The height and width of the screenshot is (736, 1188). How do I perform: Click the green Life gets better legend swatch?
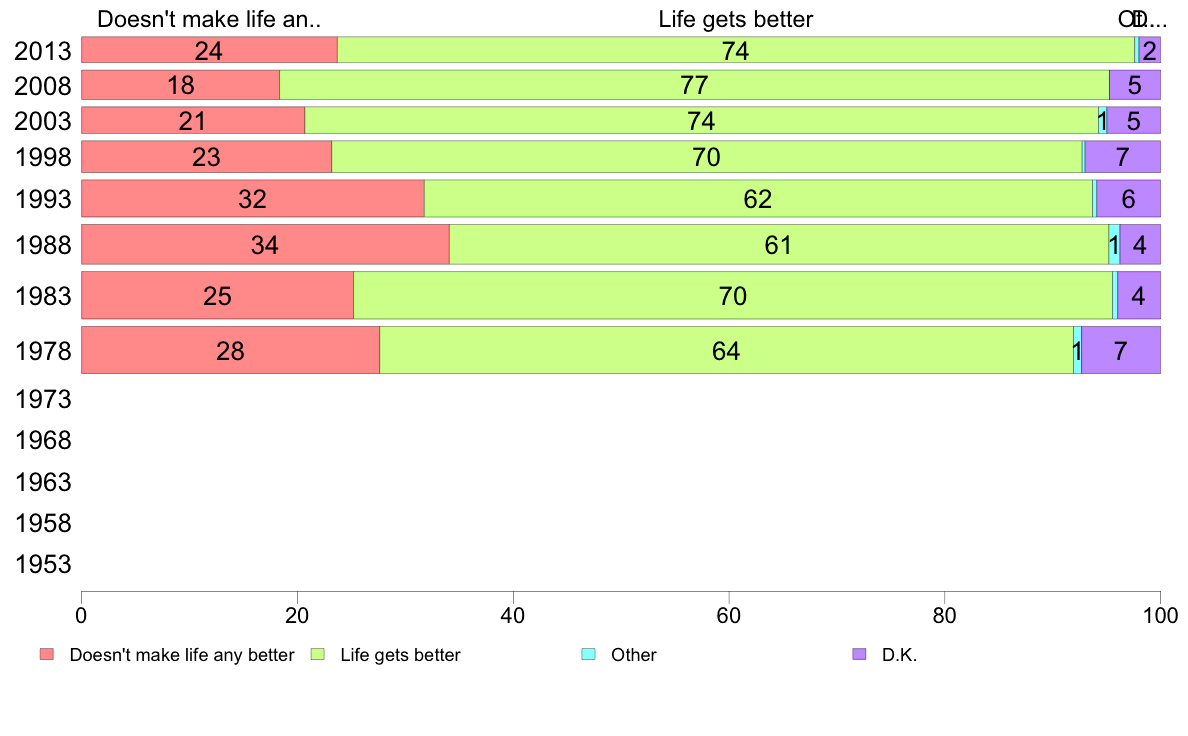tap(318, 655)
